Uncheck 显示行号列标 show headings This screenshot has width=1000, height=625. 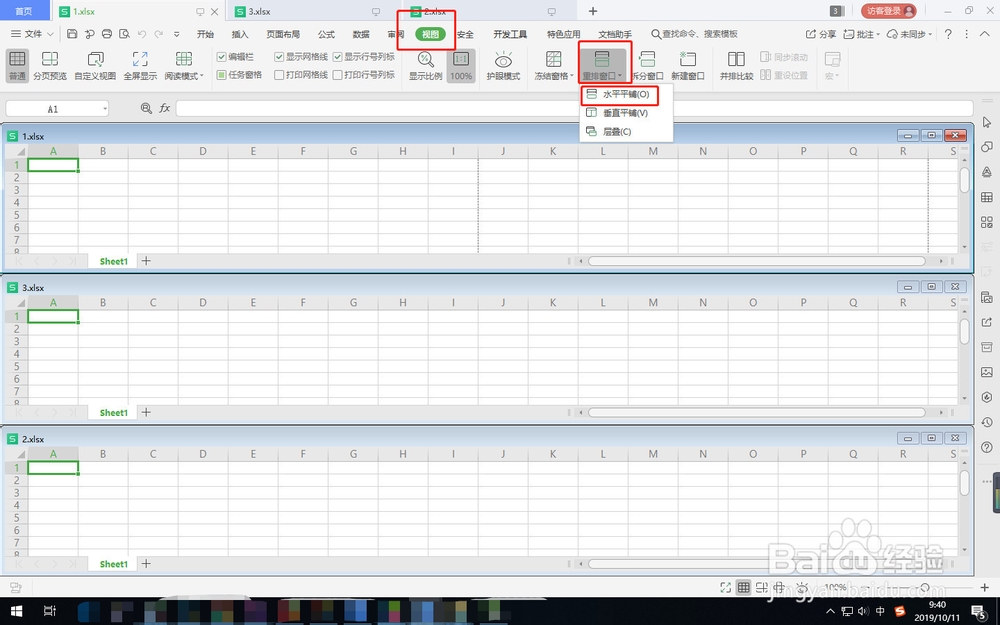point(337,57)
